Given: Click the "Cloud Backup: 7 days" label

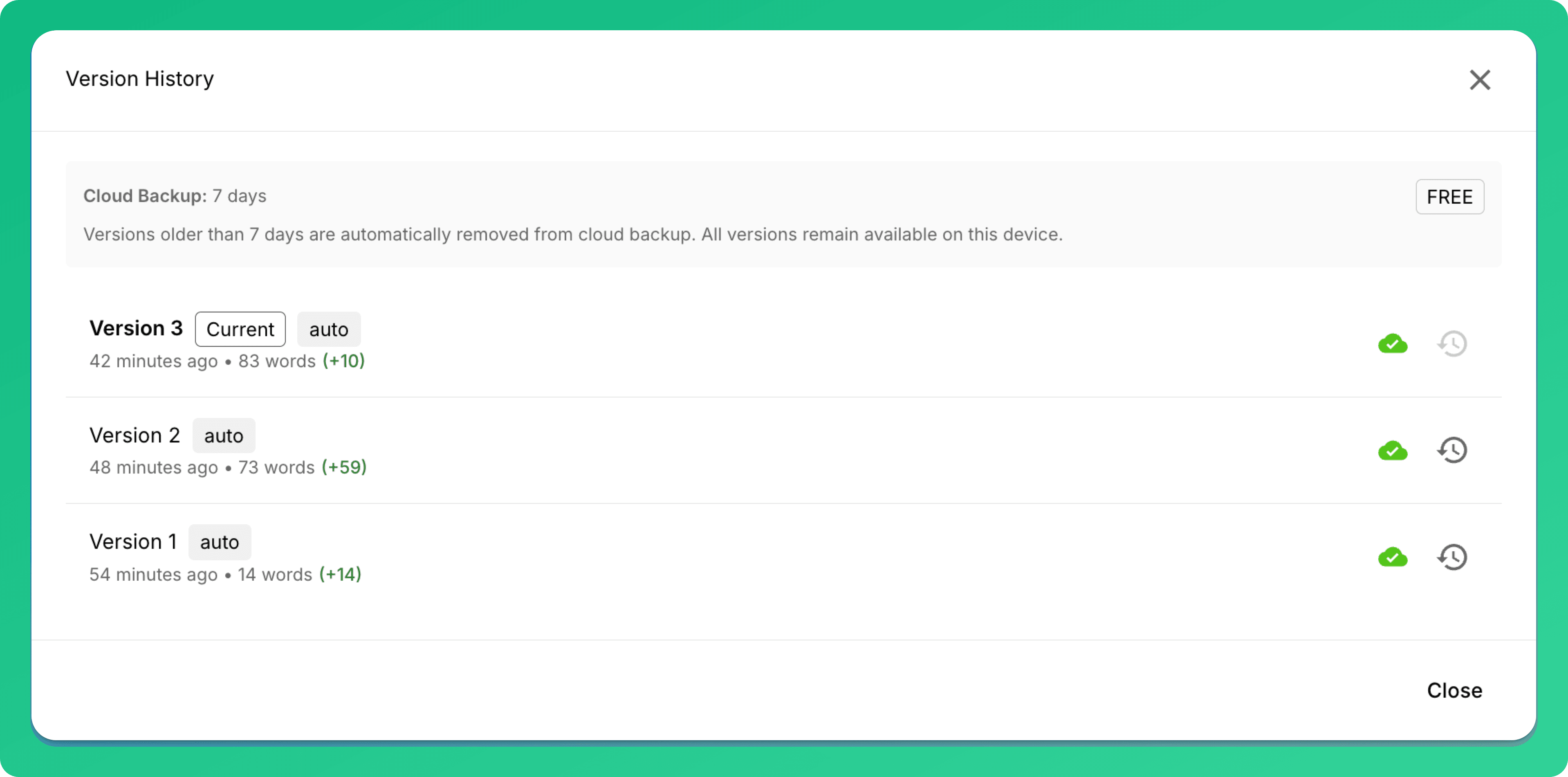Looking at the screenshot, I should coord(175,196).
